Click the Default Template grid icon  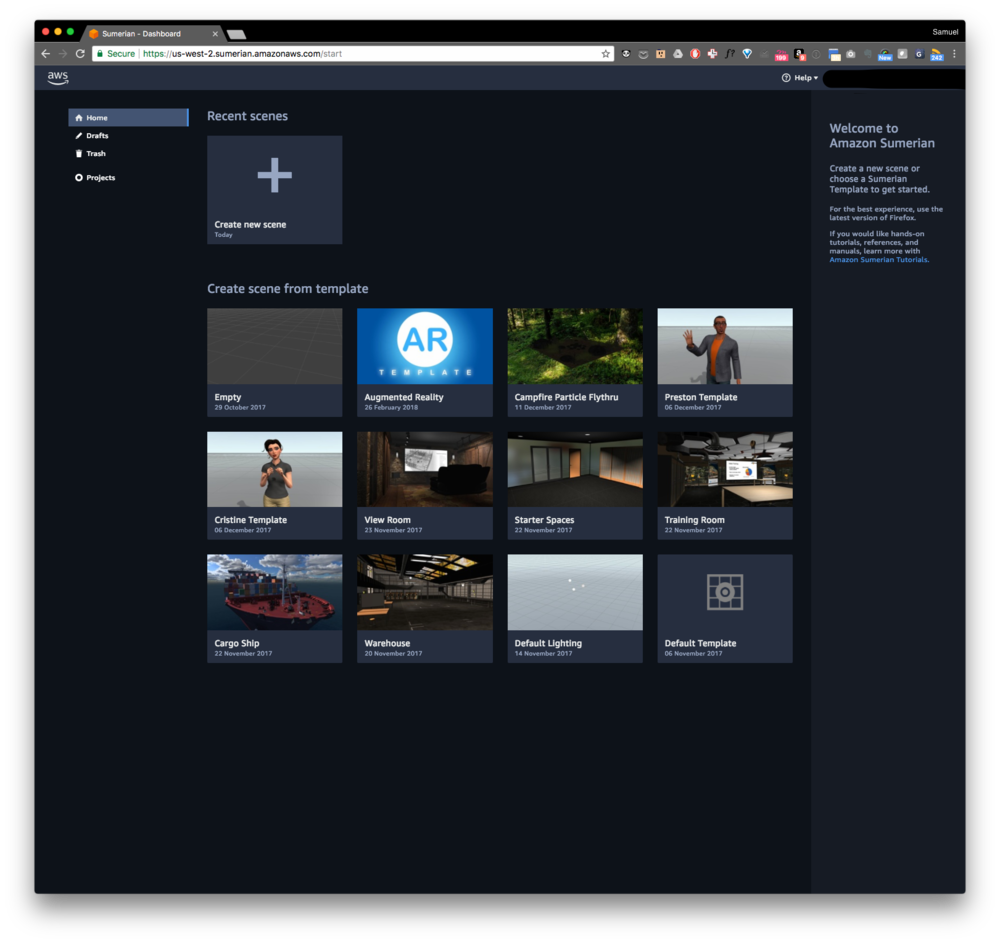pyautogui.click(x=724, y=593)
